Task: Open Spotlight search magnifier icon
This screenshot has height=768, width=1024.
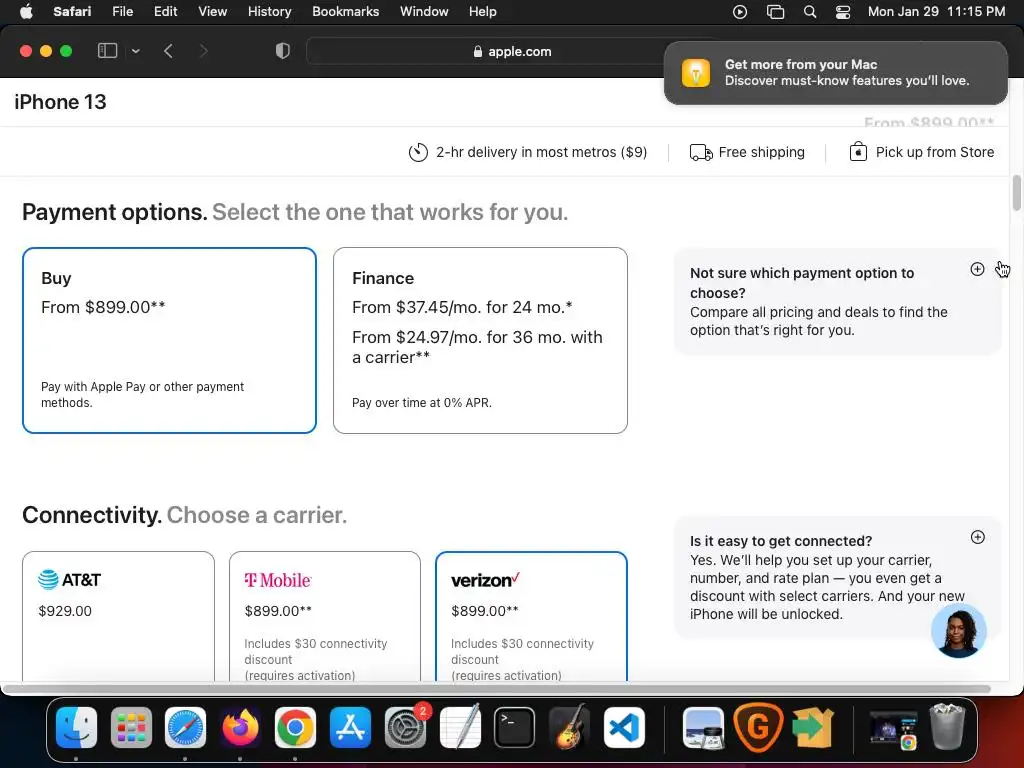Action: coord(810,12)
